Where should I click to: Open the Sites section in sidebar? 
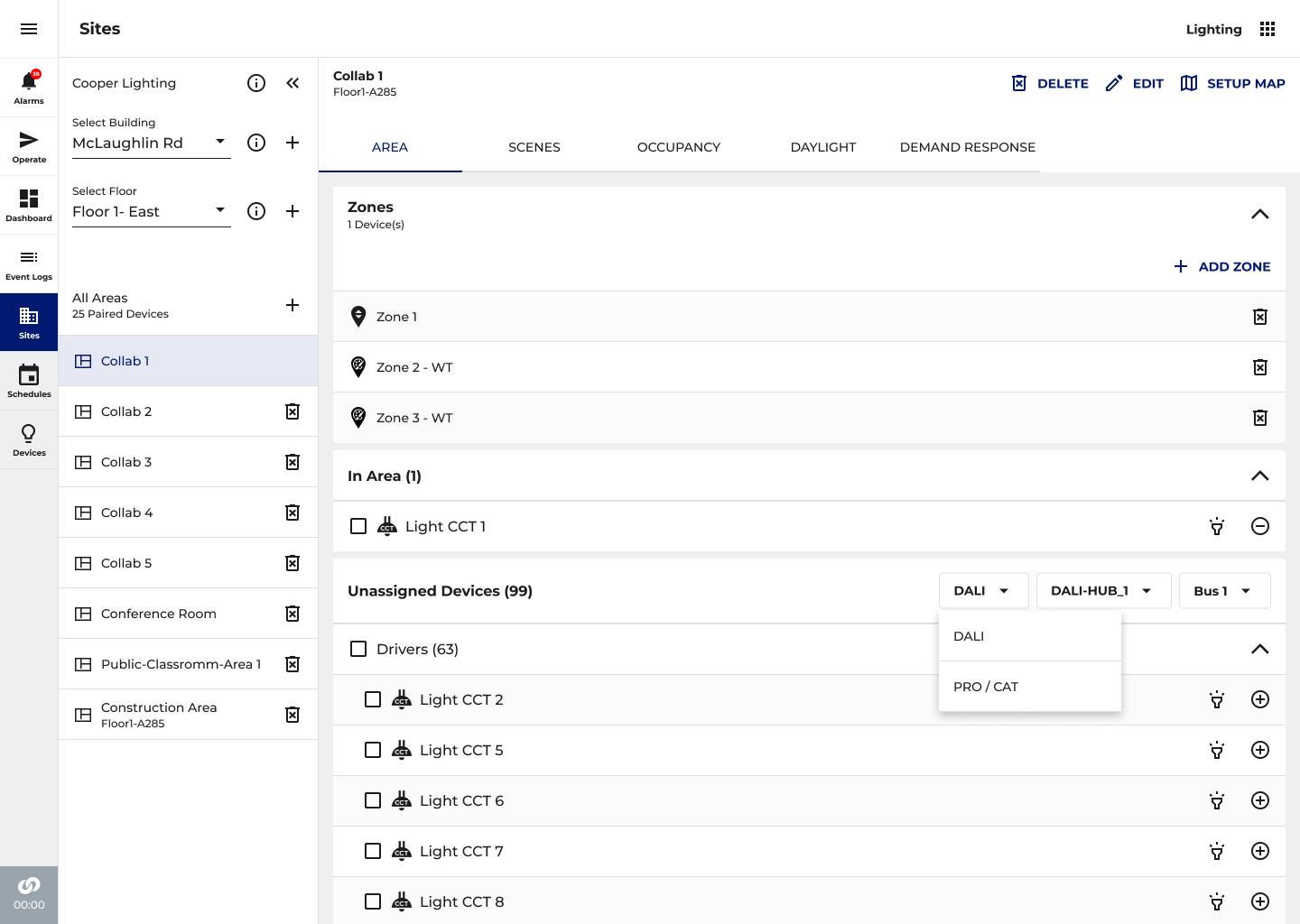pos(29,322)
